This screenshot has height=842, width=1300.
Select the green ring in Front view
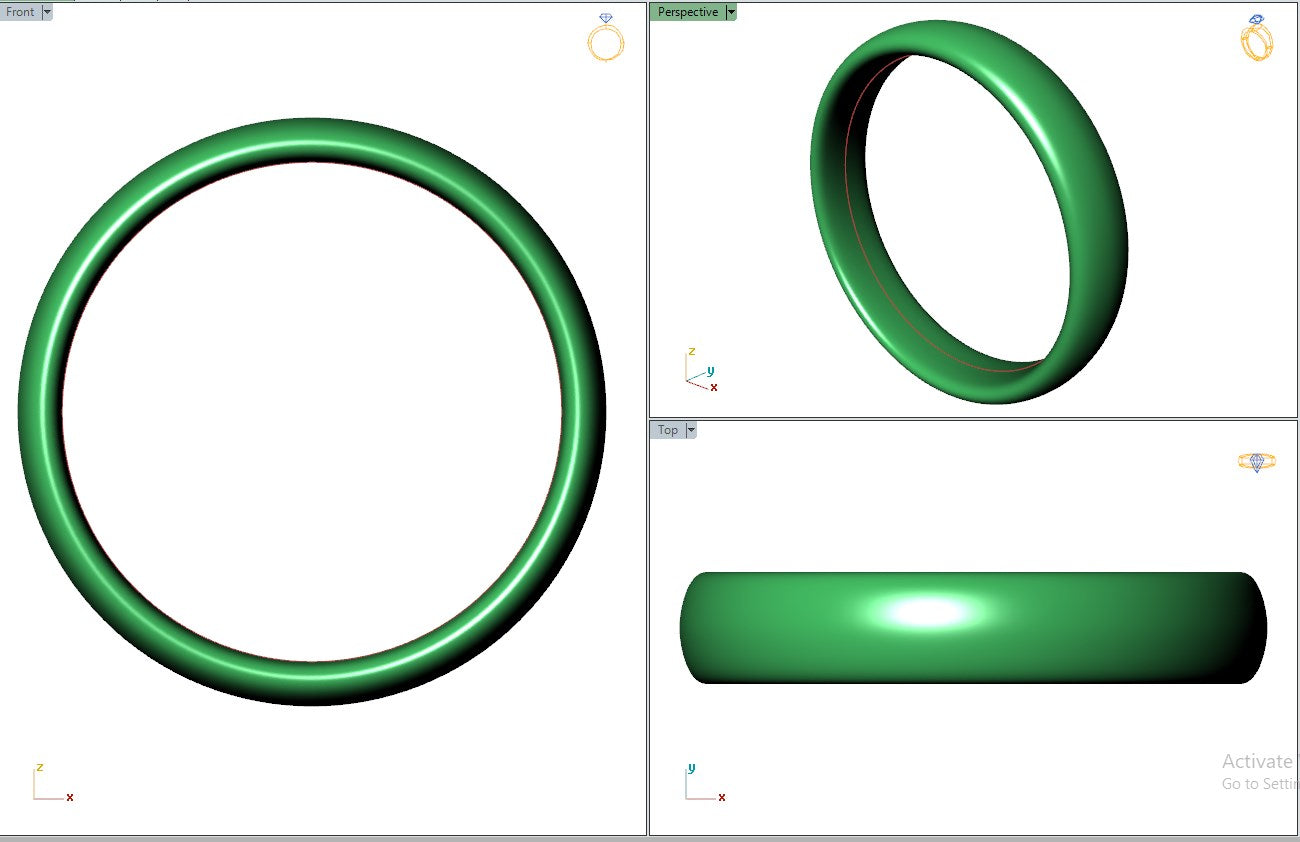click(x=40, y=412)
